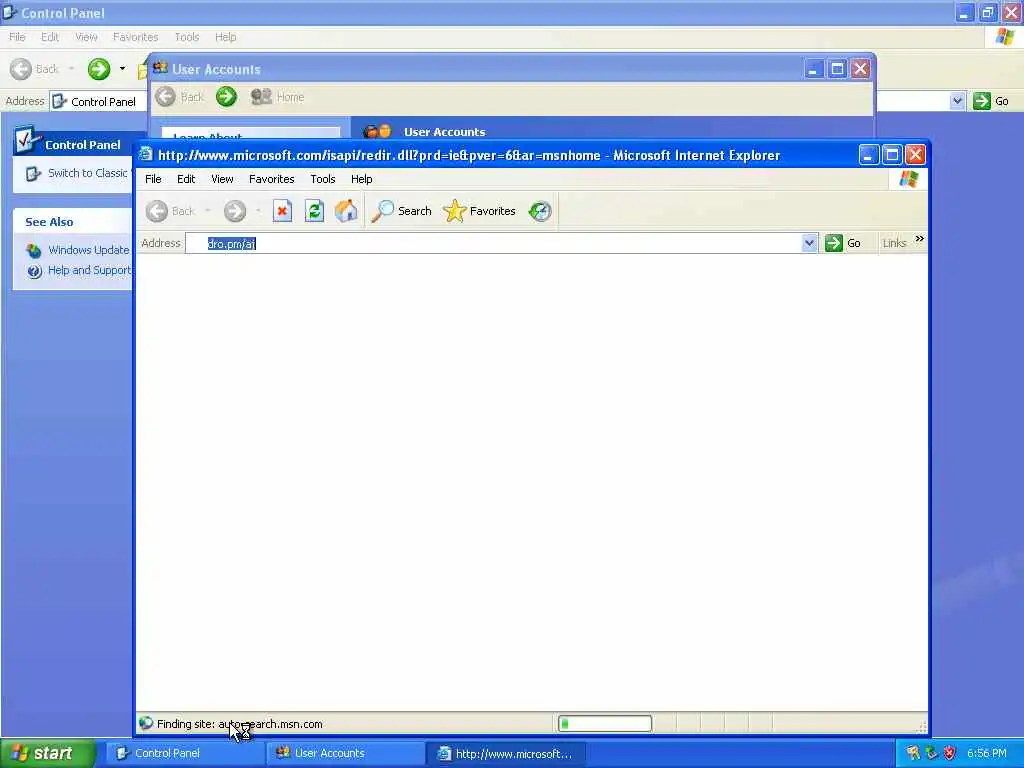
Task: Click the Windows flag logo in Internet Explorer
Action: click(x=909, y=179)
